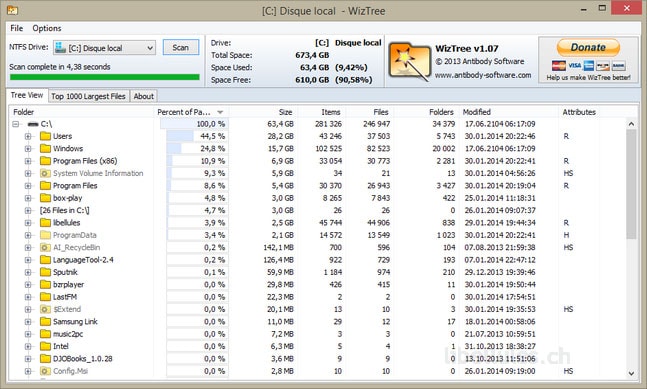Sort by the Items column header
647x389 pixels.
[x=321, y=112]
